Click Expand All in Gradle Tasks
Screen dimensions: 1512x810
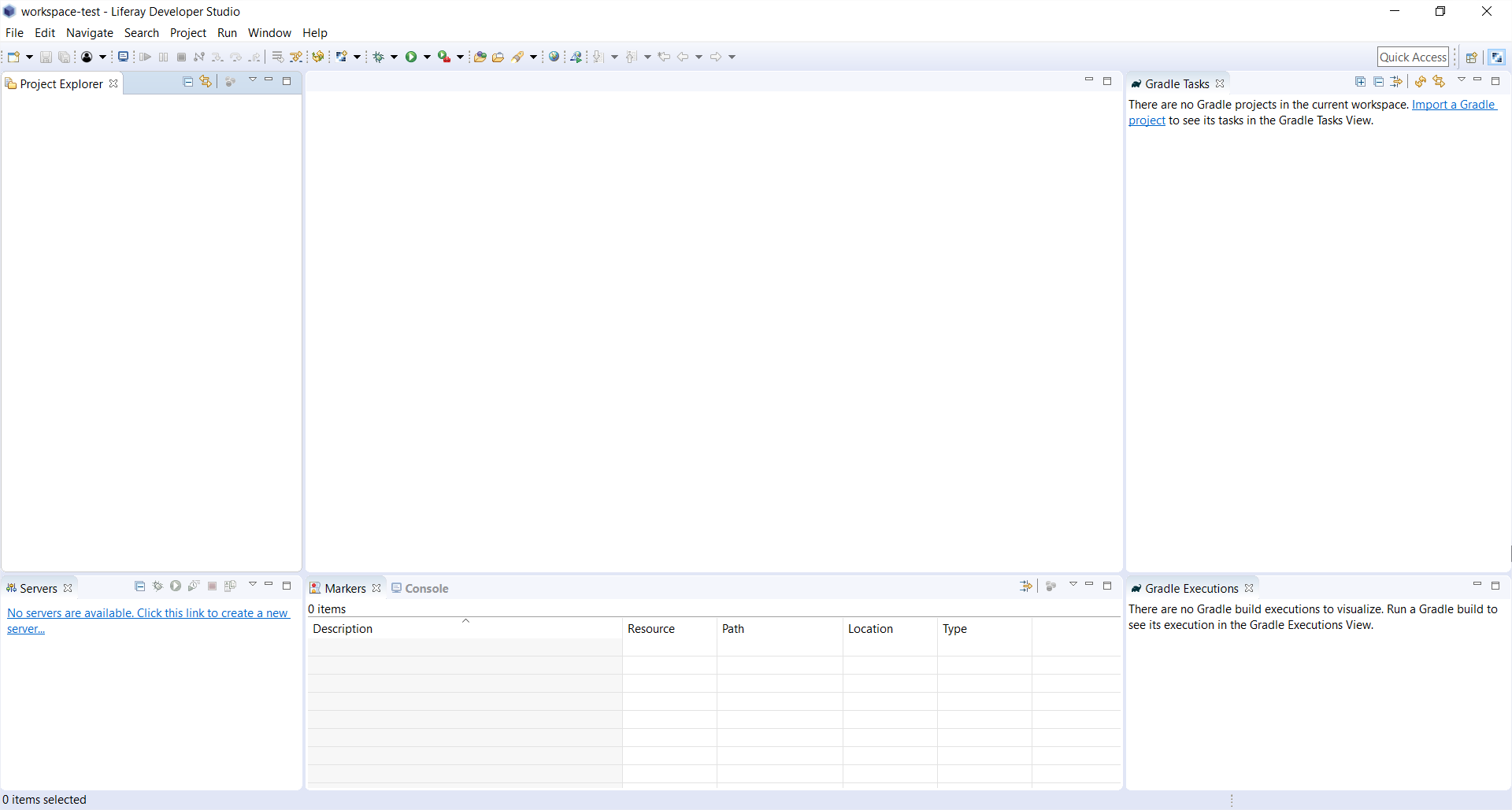click(1360, 82)
